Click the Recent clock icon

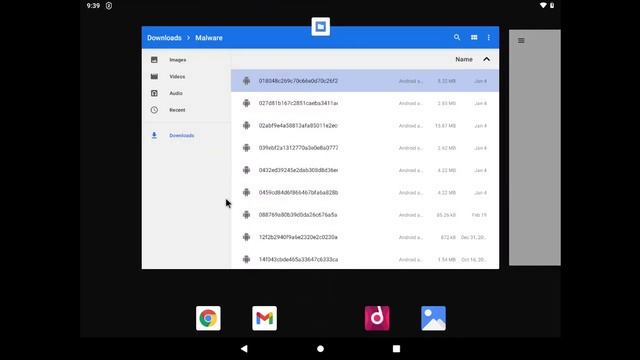(154, 110)
